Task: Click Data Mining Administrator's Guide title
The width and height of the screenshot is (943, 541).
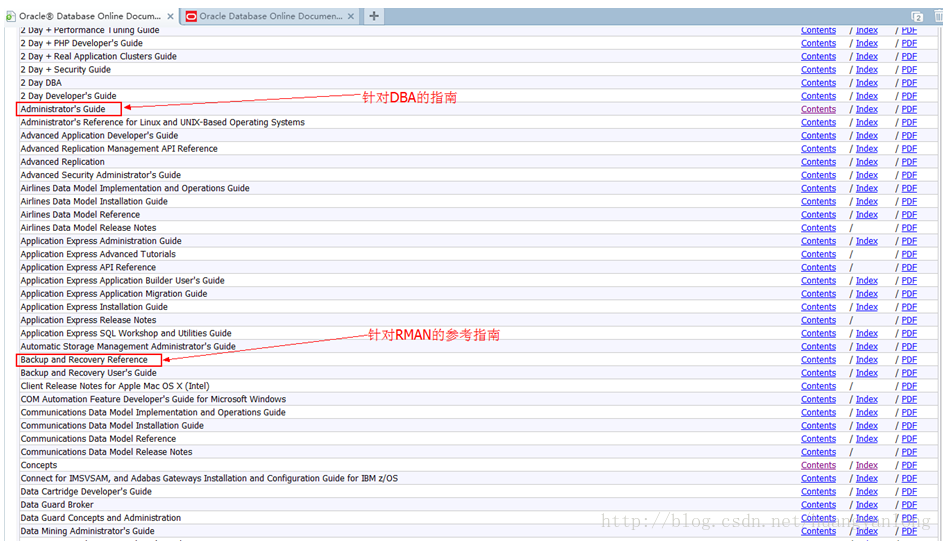Action: click(x=87, y=531)
